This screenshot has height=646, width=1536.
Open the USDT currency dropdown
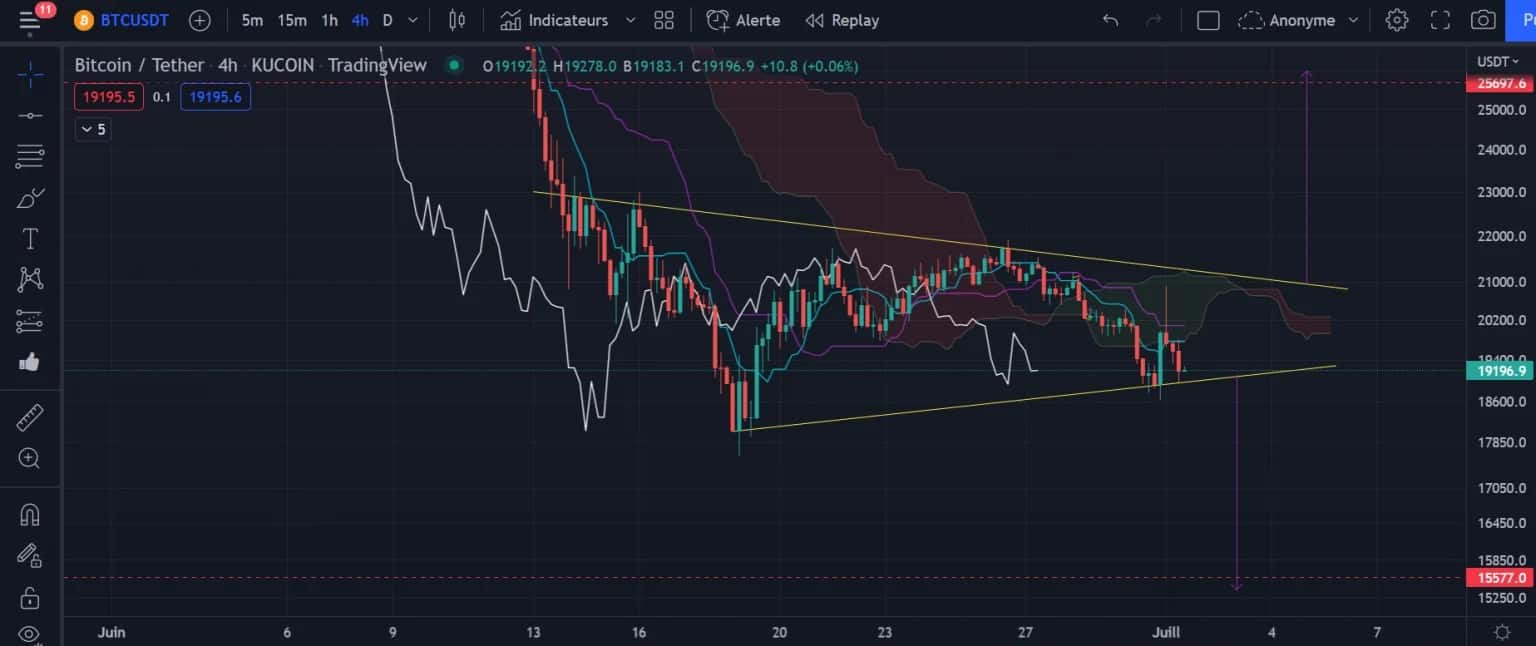pos(1500,62)
